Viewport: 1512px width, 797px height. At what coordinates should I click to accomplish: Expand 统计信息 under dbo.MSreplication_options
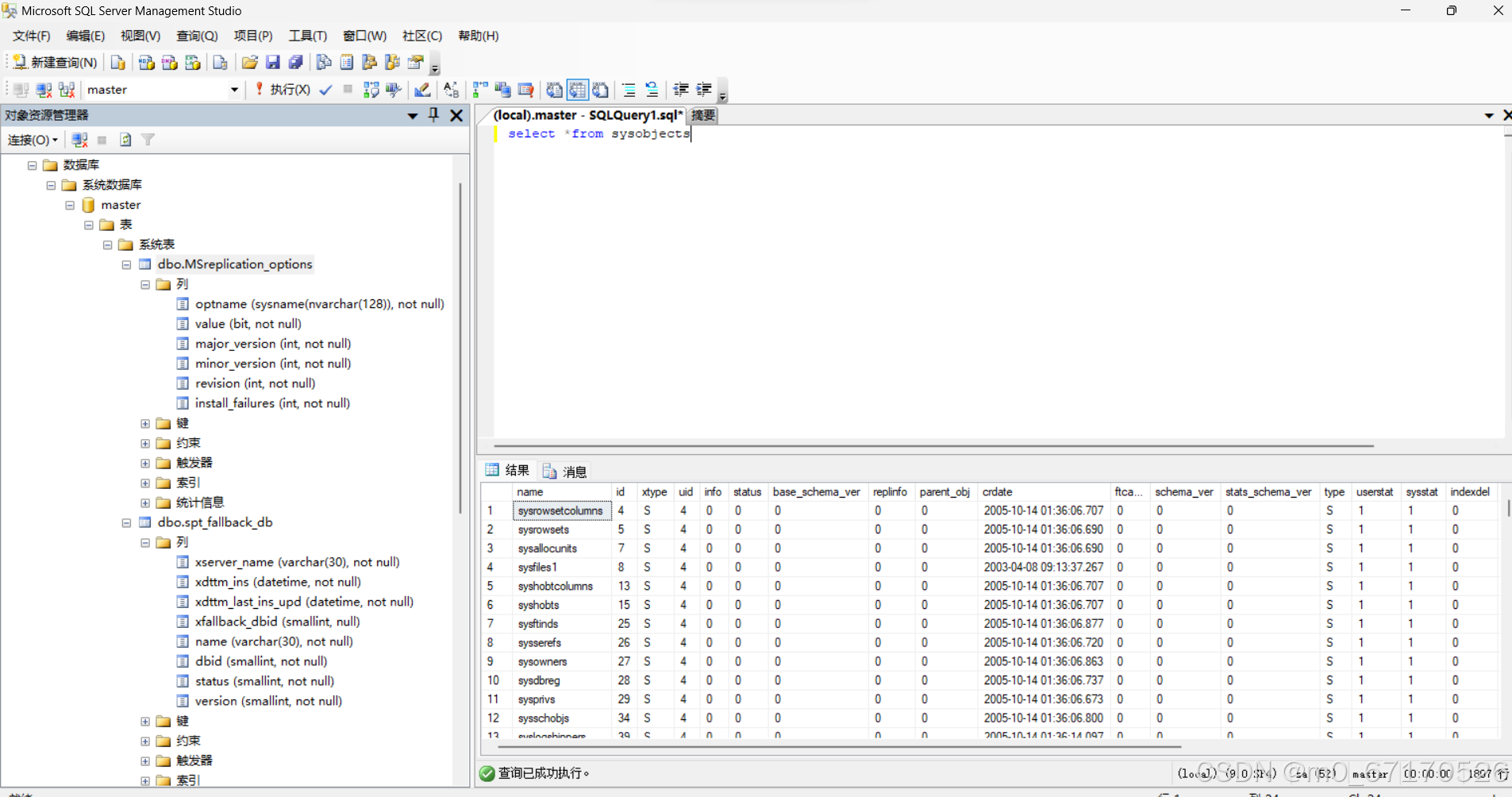[145, 502]
